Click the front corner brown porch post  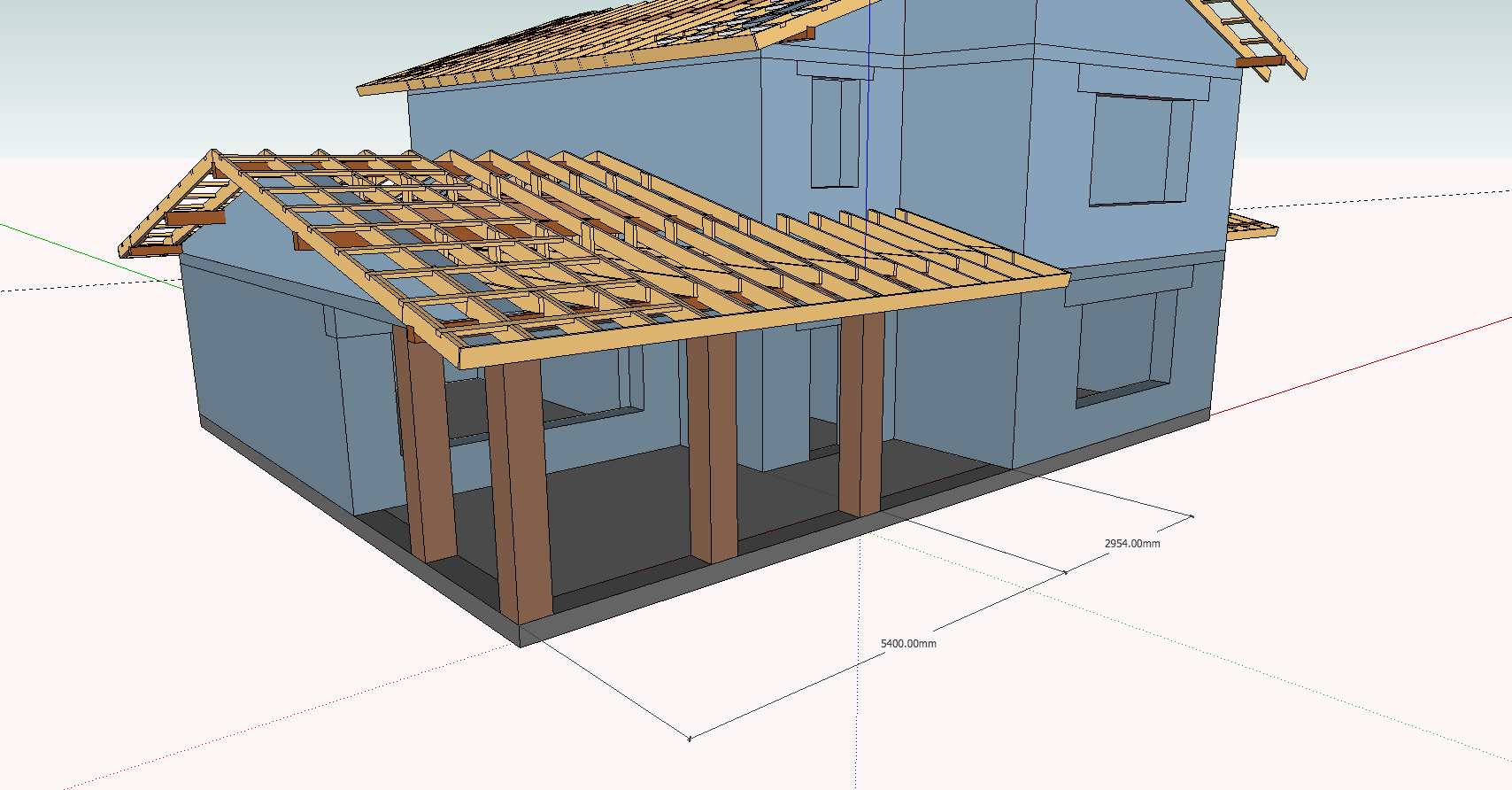[x=522, y=492]
